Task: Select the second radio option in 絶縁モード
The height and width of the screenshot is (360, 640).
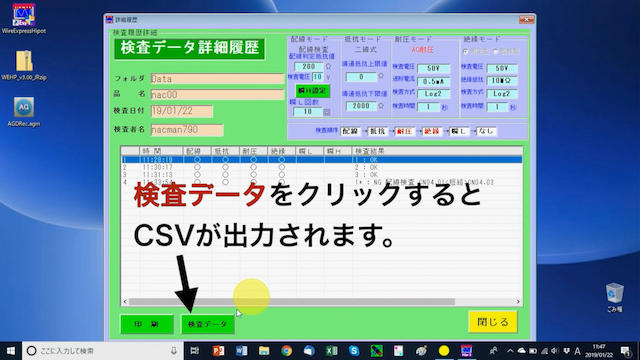Action: pyautogui.click(x=496, y=51)
